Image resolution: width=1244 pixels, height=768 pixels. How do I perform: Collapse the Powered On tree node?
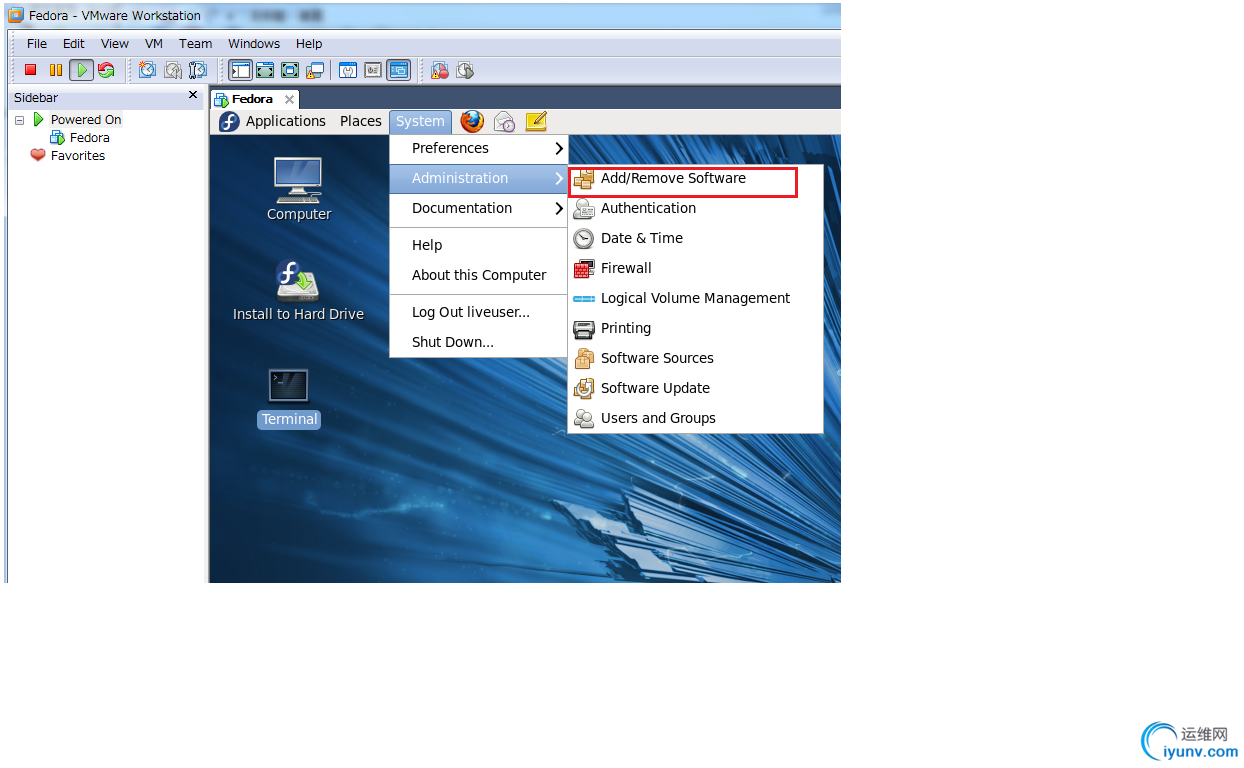point(19,120)
